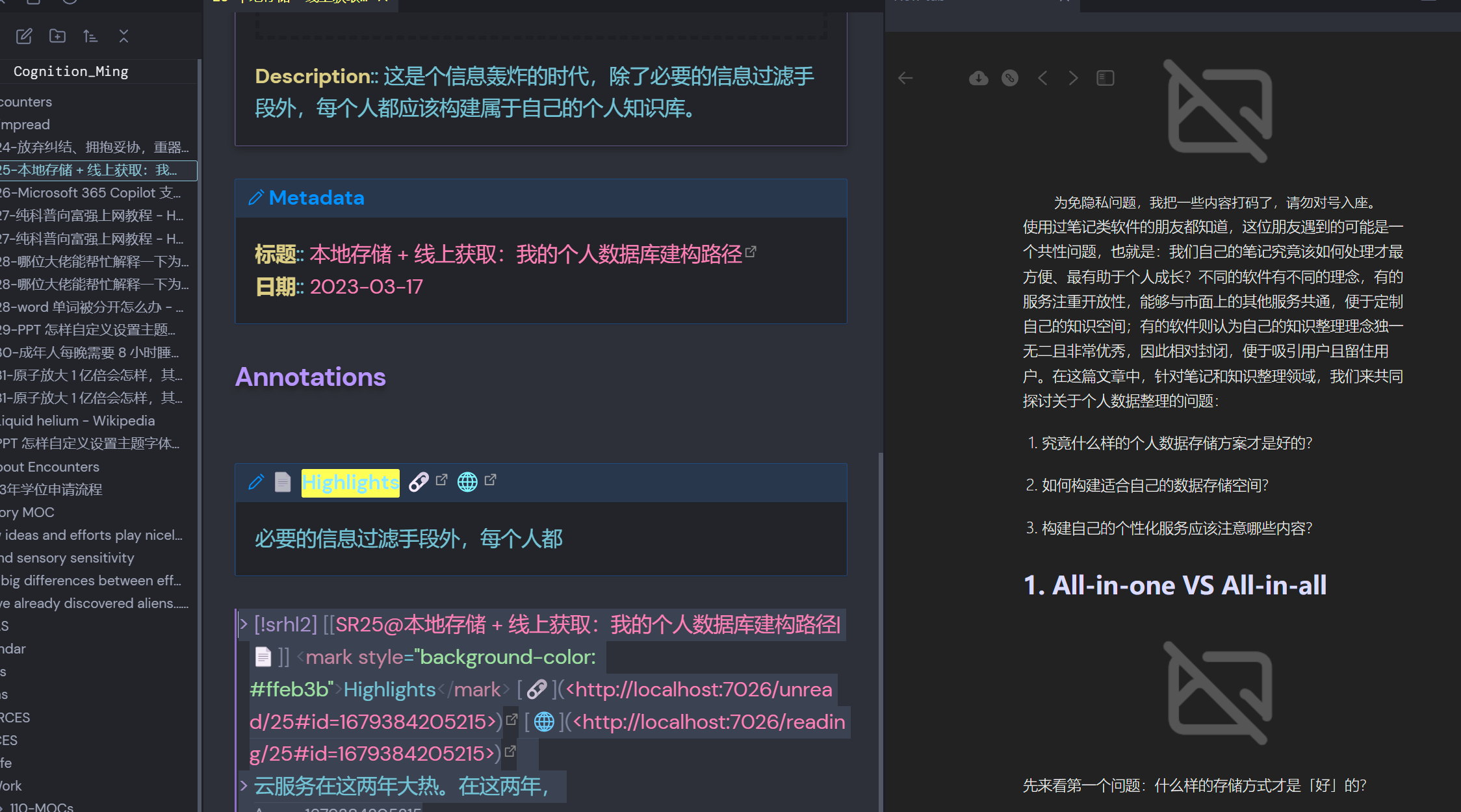
Task: Fold the [!srhl2] callout source block
Action: [x=244, y=624]
